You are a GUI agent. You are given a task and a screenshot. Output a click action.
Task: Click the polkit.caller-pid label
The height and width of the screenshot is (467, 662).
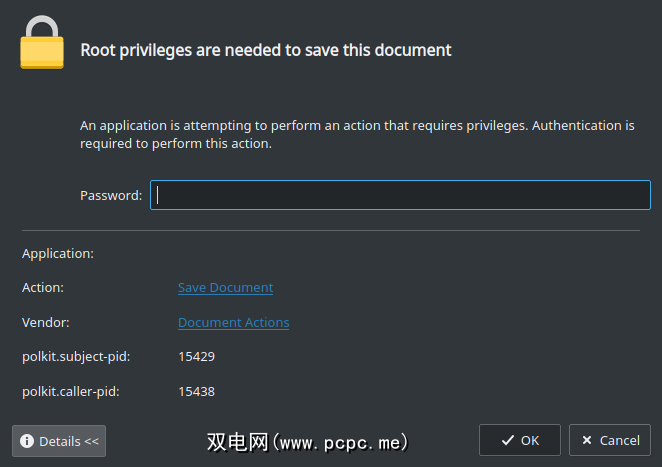coord(72,392)
